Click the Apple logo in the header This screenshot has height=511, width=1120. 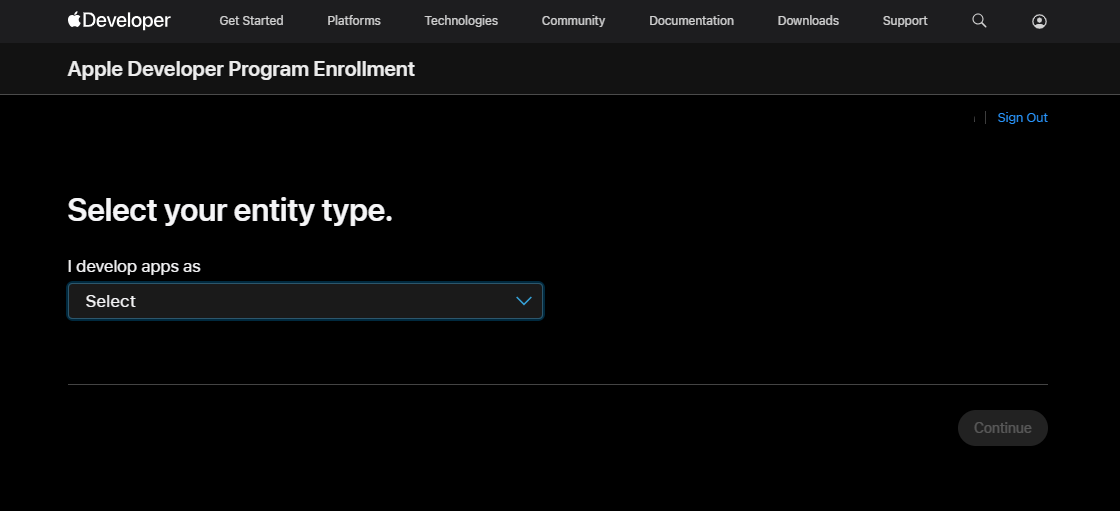(x=75, y=20)
